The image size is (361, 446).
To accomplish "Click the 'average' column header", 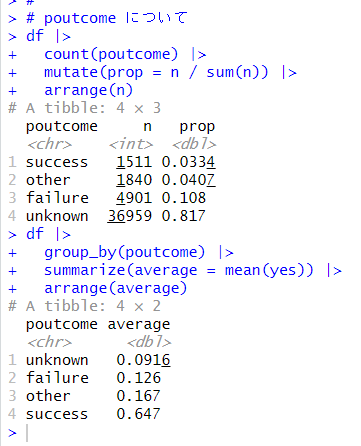I will coord(139,325).
